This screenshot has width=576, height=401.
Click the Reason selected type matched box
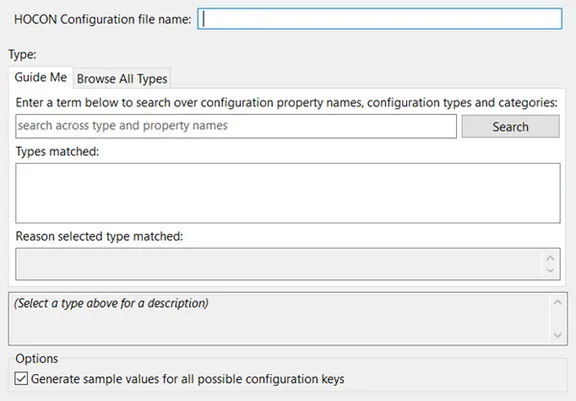click(x=288, y=264)
